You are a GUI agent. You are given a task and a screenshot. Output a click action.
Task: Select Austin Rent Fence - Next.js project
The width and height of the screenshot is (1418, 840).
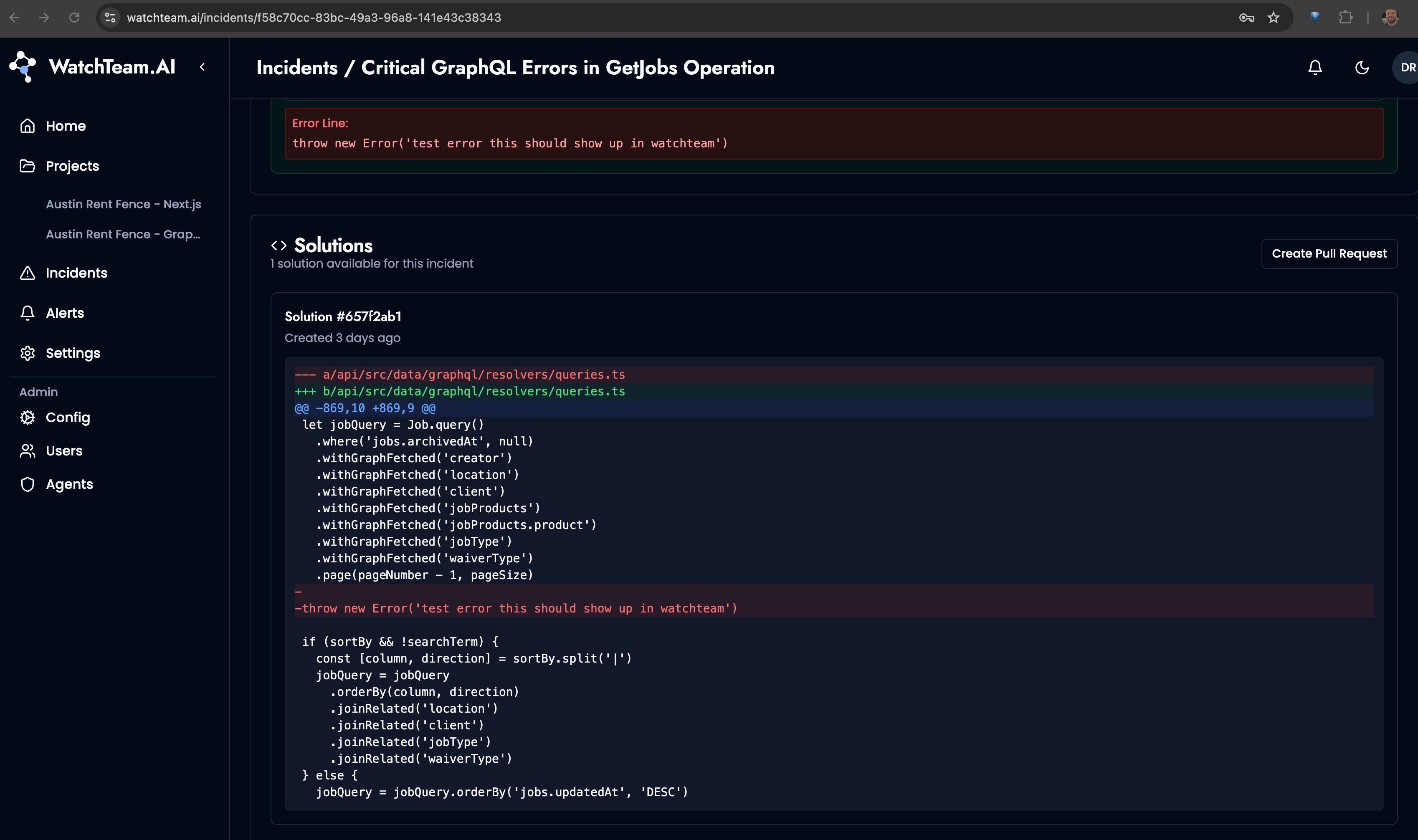[124, 204]
